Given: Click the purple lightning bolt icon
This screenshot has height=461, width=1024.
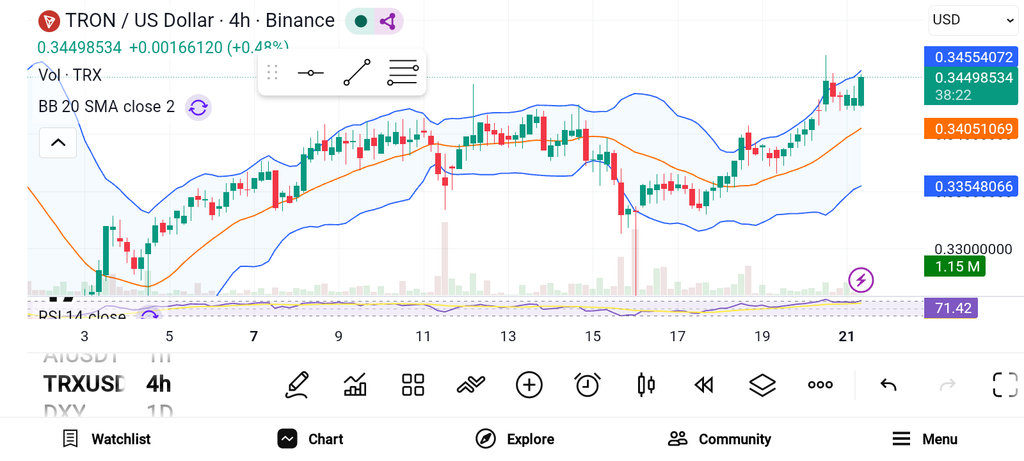Looking at the screenshot, I should 861,280.
